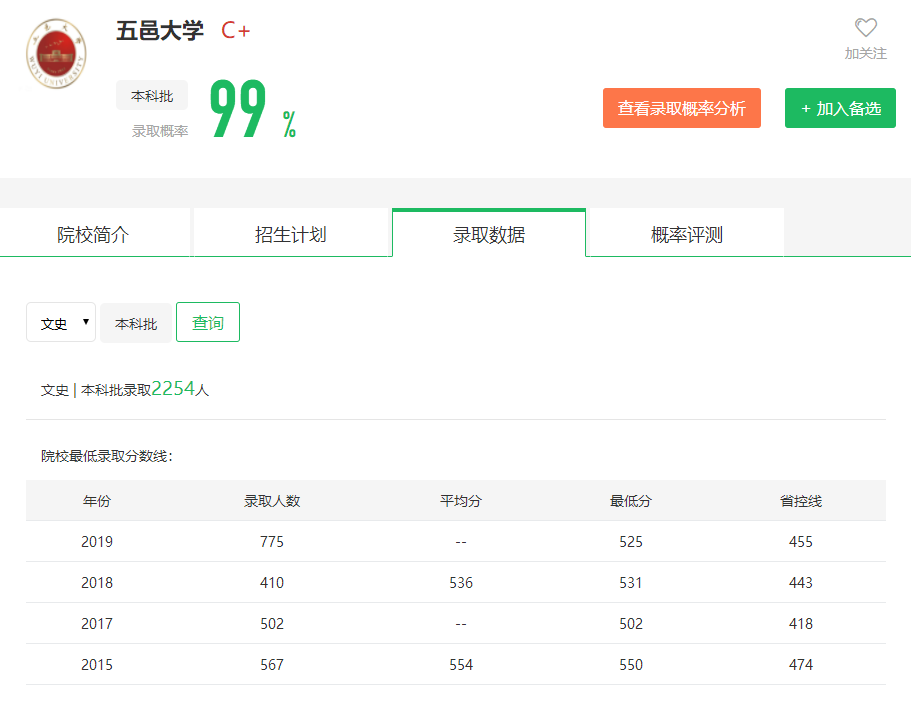Click the 567 enrollment value for 2015
This screenshot has height=705, width=911.
pyautogui.click(x=272, y=664)
